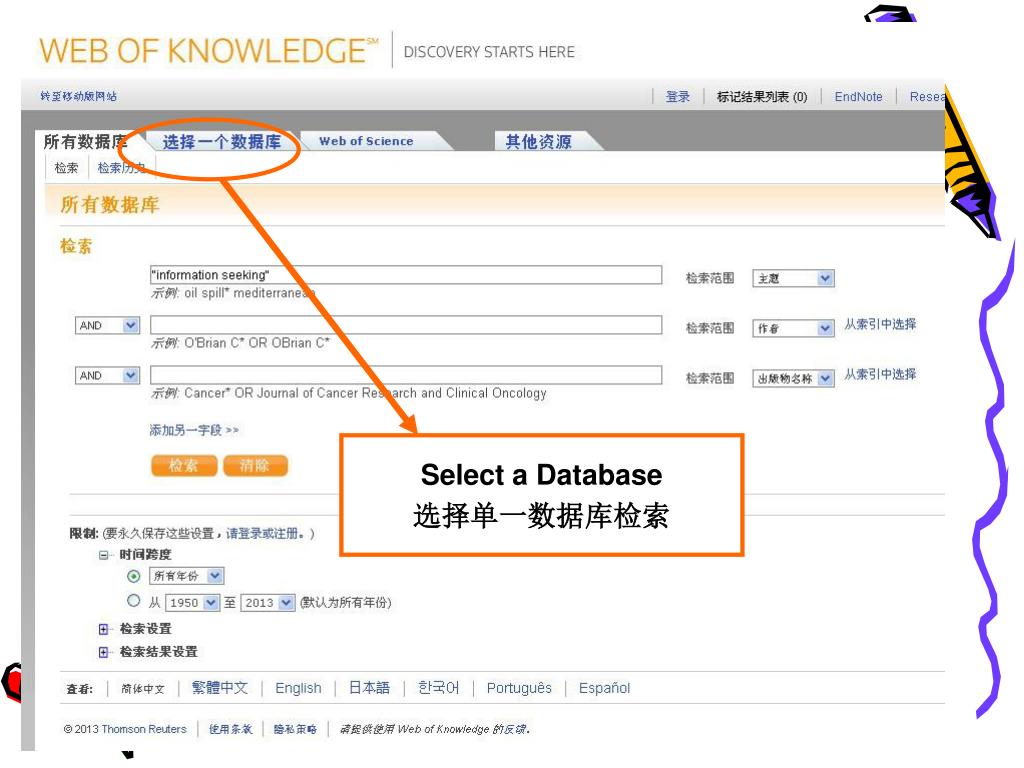Select the 所有年份 radio button
Image resolution: width=1024 pixels, height=768 pixels.
coord(134,576)
